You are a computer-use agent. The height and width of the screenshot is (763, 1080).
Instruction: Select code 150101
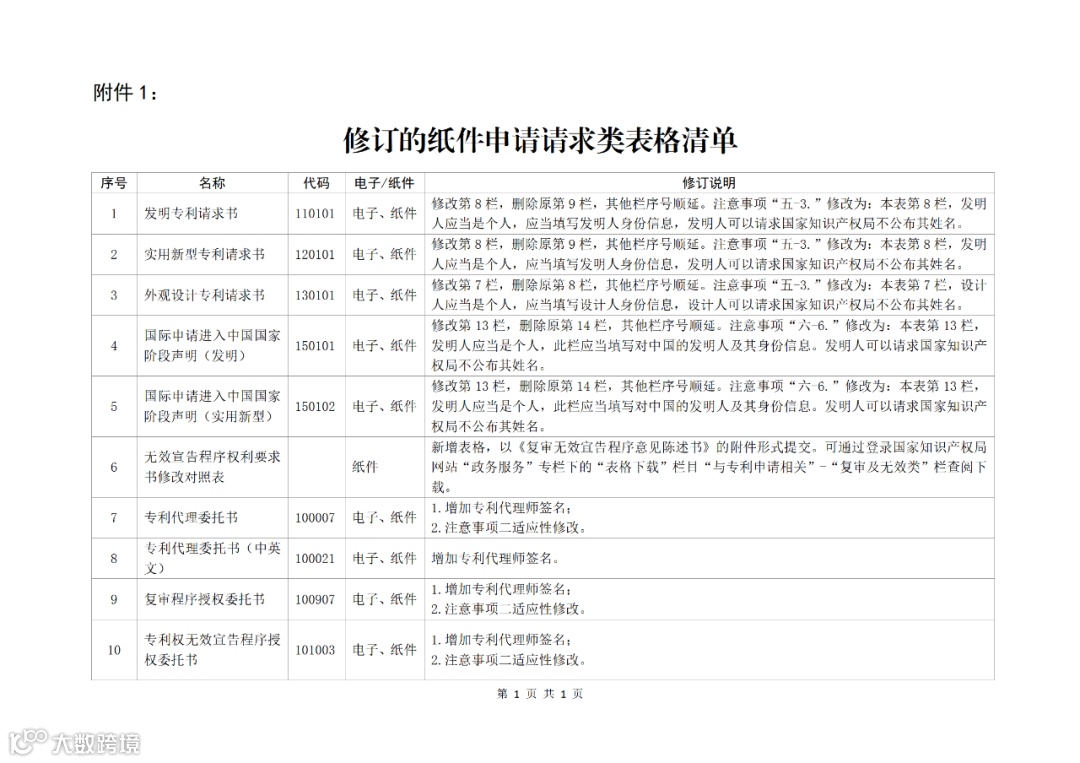pyautogui.click(x=315, y=346)
